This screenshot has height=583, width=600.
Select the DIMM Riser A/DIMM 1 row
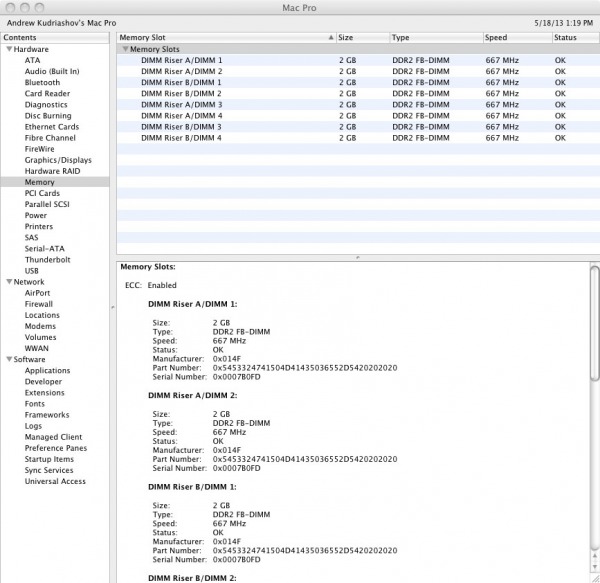[358, 60]
